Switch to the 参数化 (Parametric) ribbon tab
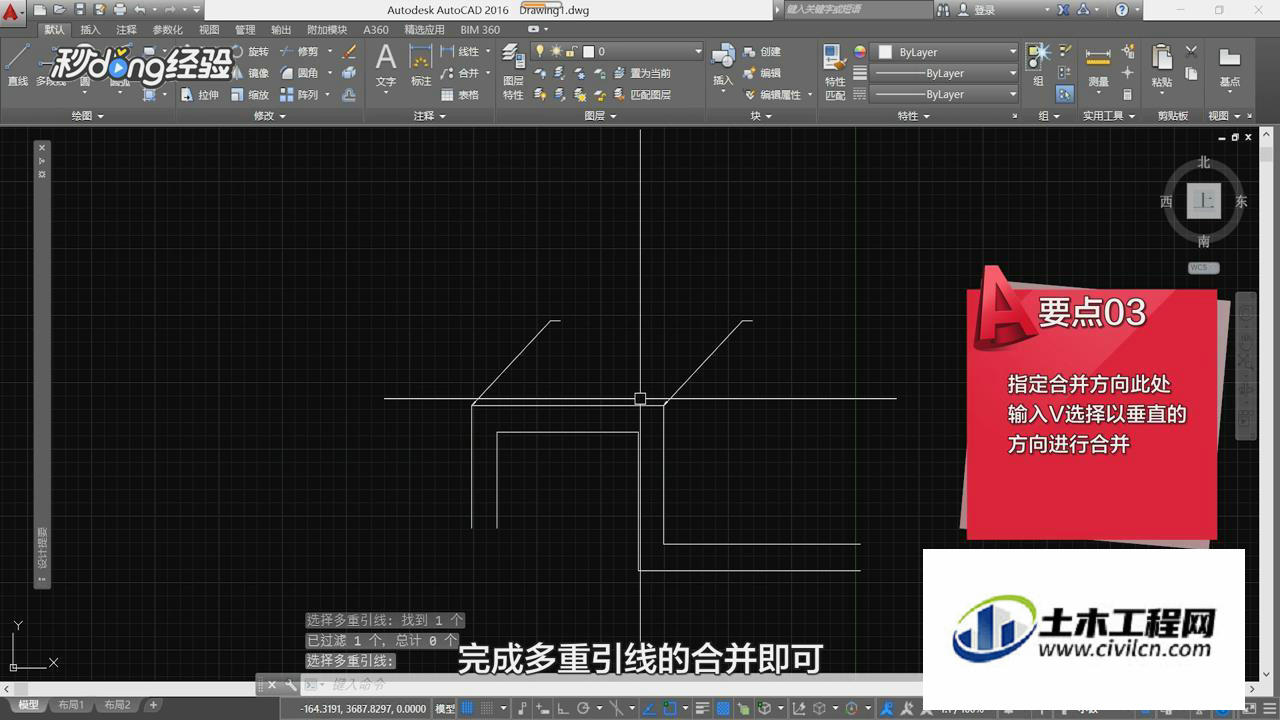 point(168,30)
